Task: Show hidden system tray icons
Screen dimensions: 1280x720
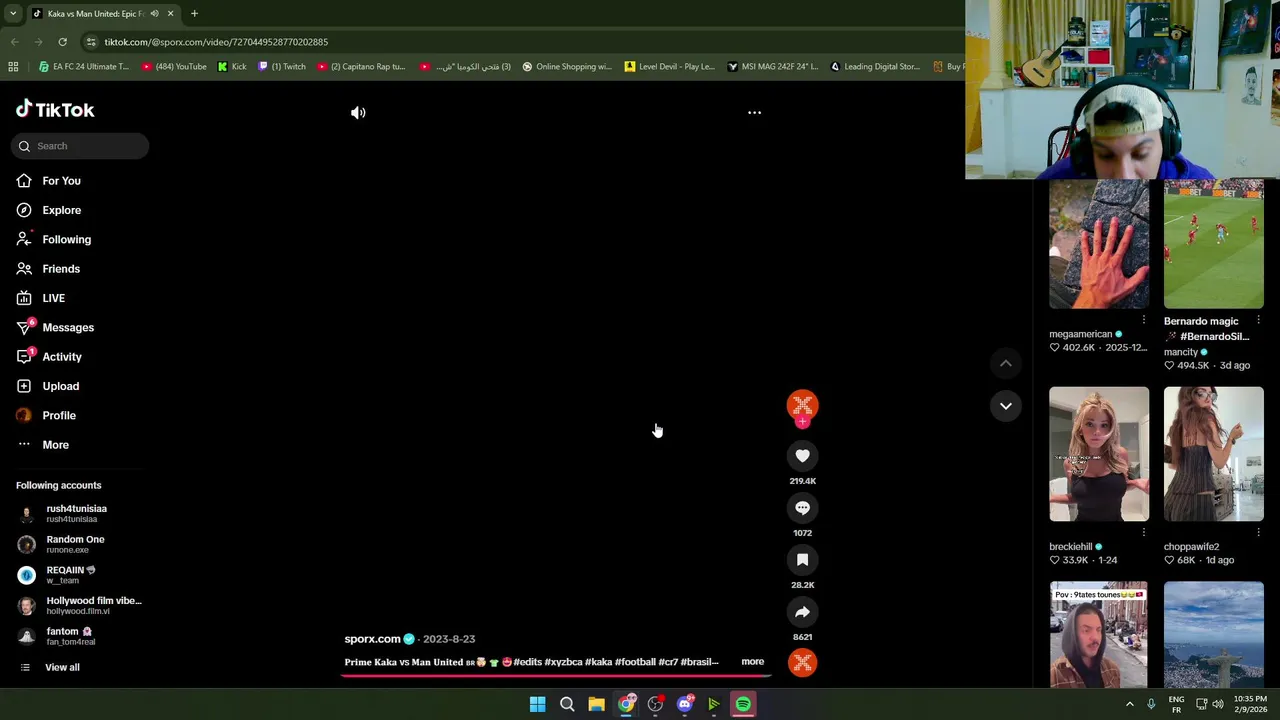Action: pyautogui.click(x=1130, y=705)
